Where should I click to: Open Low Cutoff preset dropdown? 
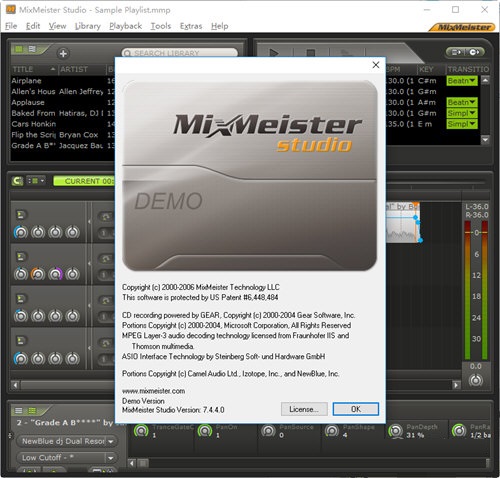(111, 458)
